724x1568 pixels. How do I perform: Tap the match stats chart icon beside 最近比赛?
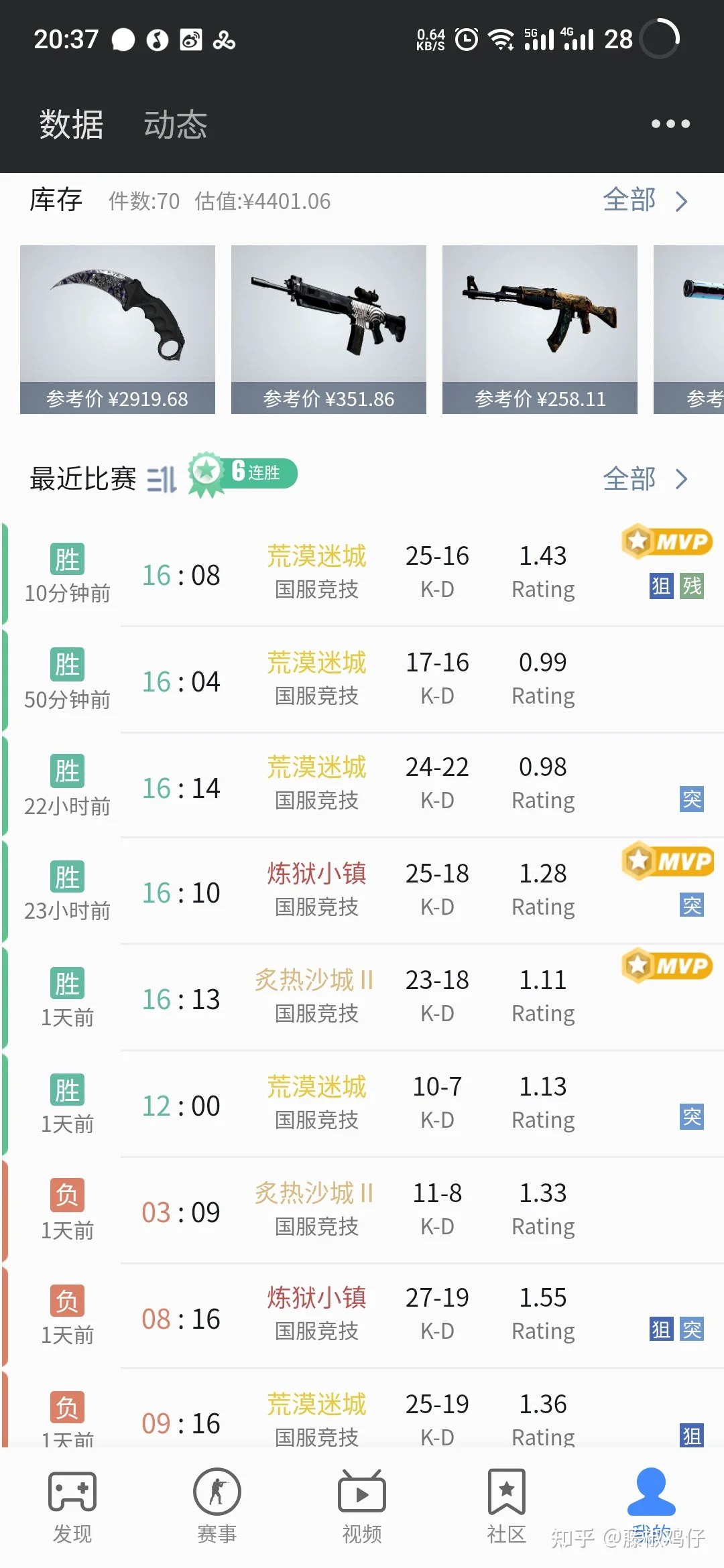(162, 479)
